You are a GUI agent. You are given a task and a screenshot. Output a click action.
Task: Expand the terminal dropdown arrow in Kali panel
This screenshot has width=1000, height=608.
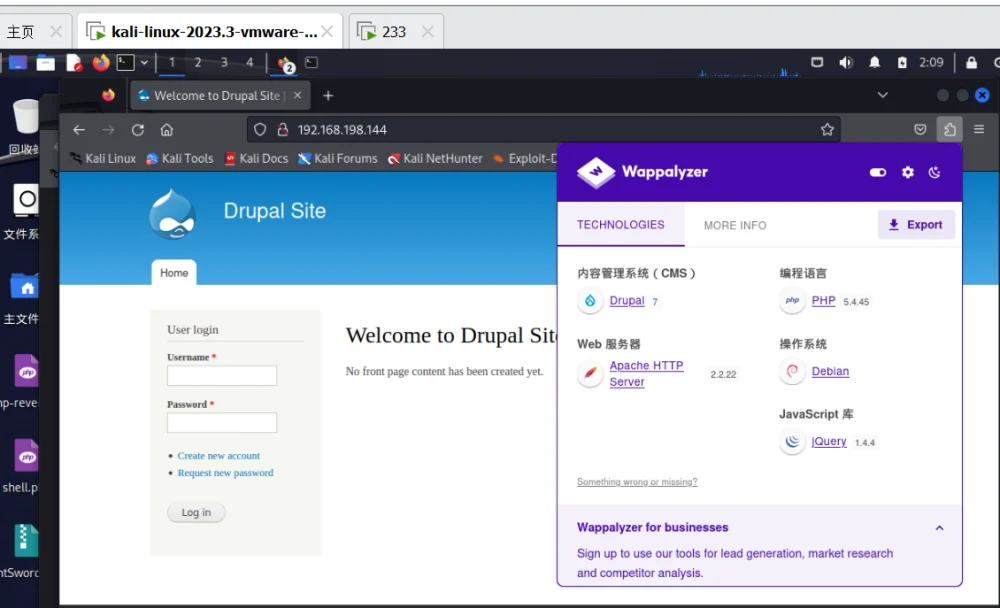pos(144,63)
